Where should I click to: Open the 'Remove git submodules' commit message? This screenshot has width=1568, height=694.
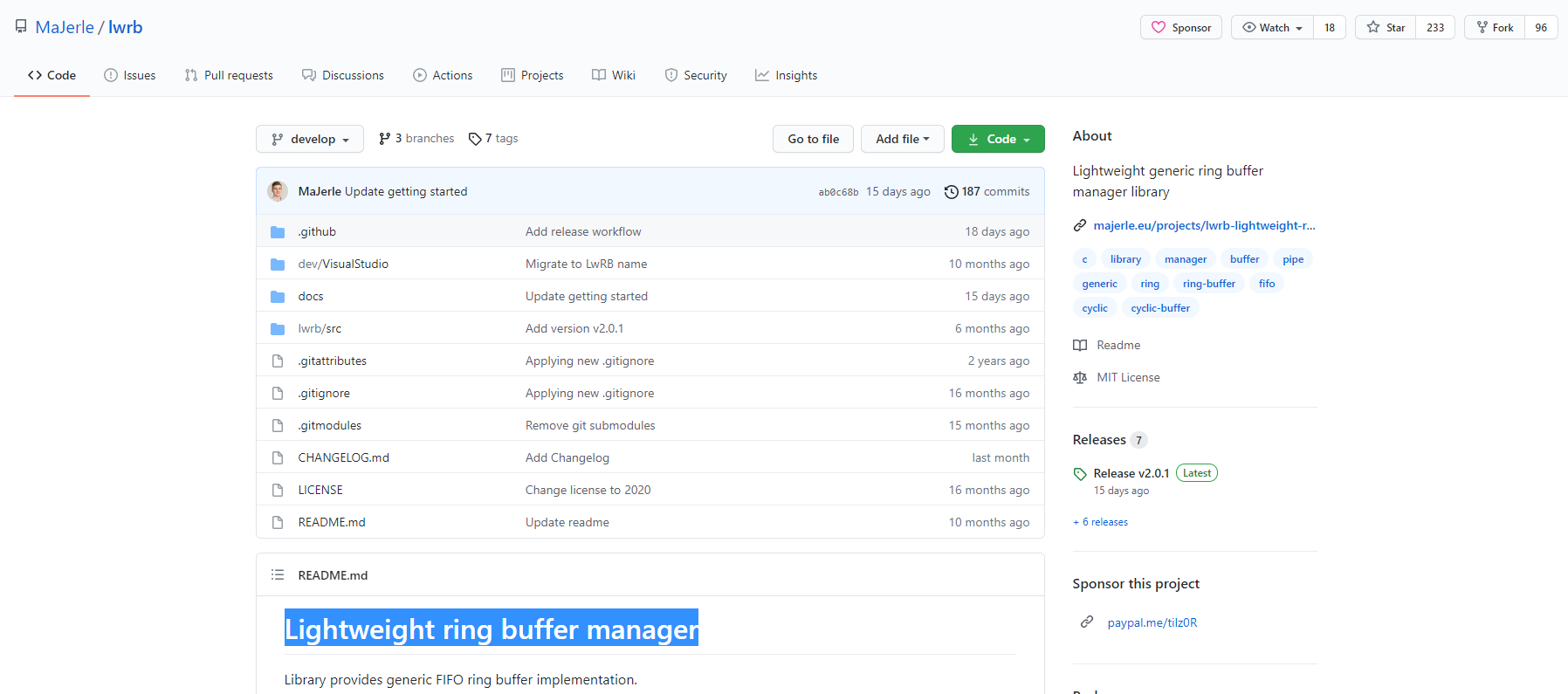click(x=590, y=426)
